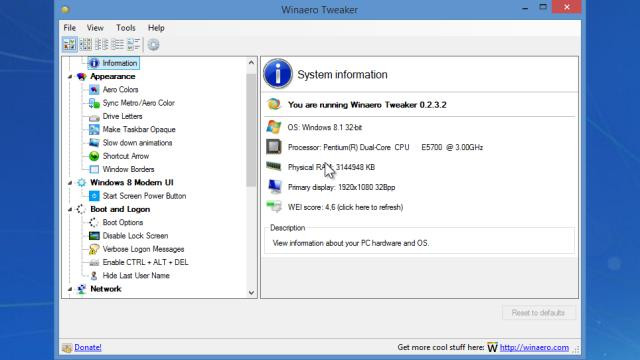Click the fourth view-mode toolbar icon
Viewport: 640px width, 360px height.
118,44
